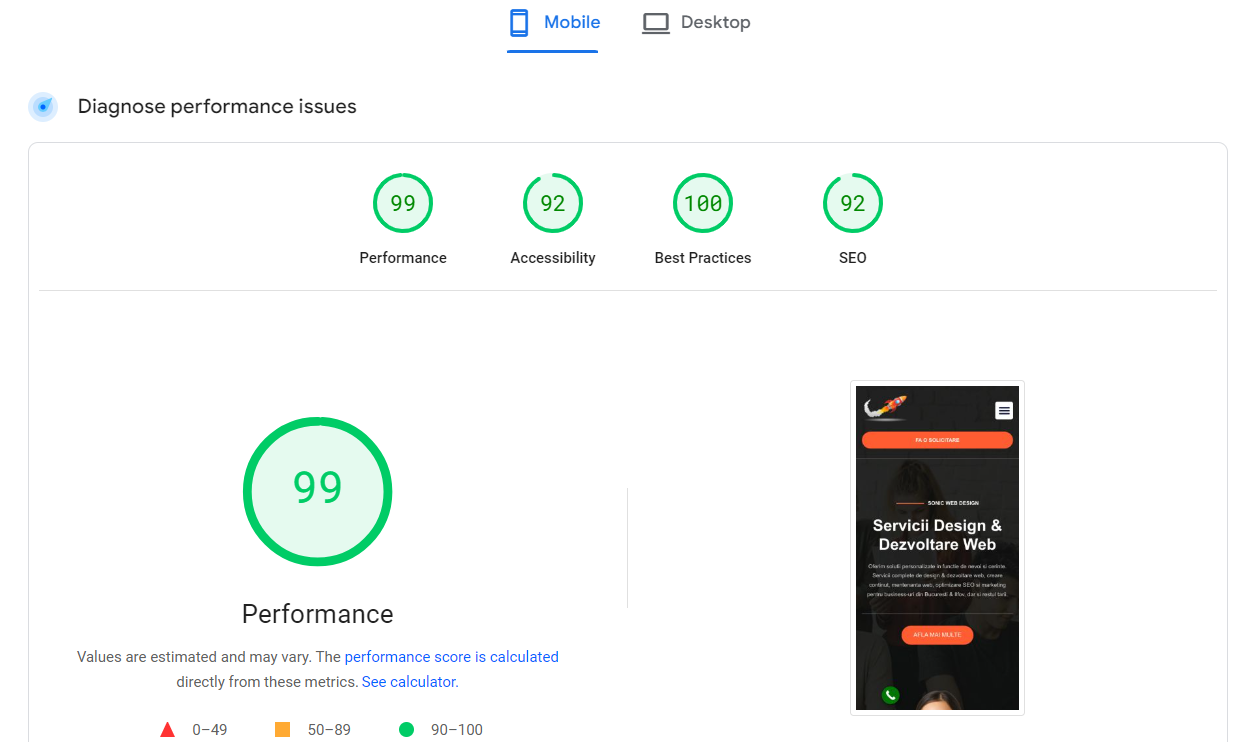This screenshot has width=1255, height=742.
Task: Click the rocket logo in site preview
Action: coord(885,407)
